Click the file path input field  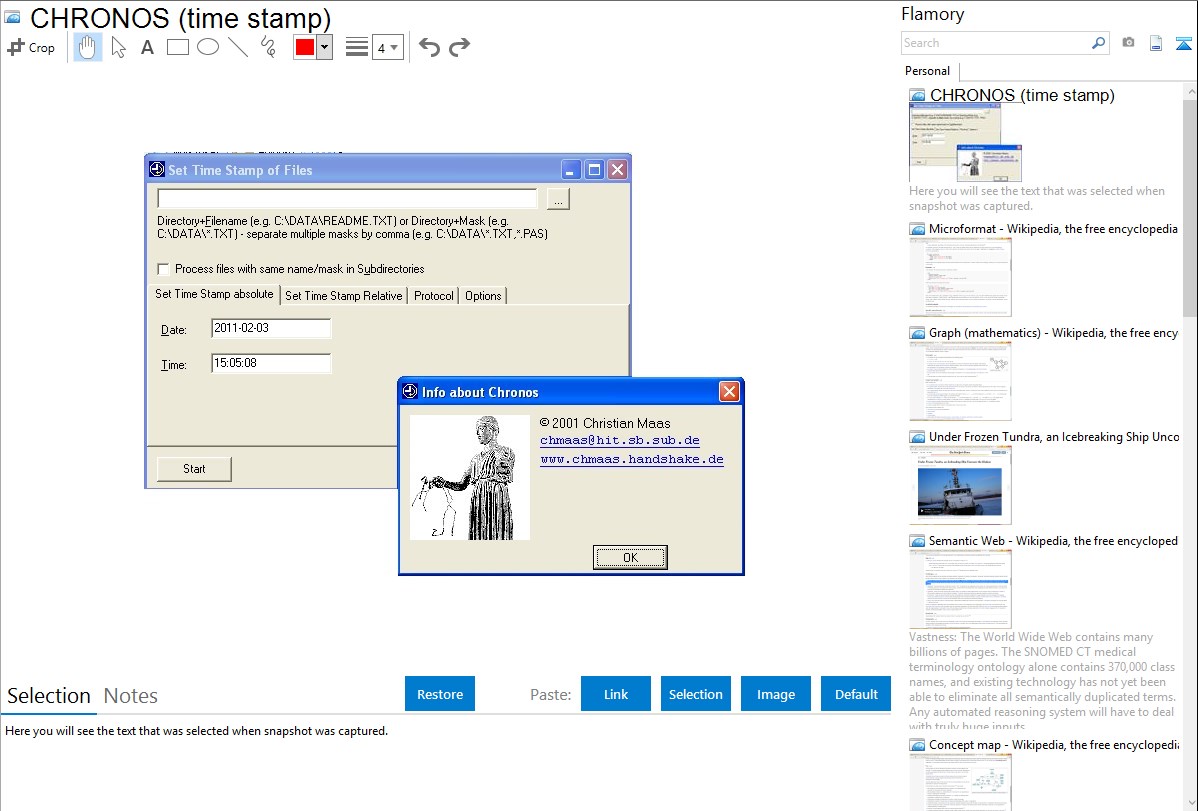(347, 198)
